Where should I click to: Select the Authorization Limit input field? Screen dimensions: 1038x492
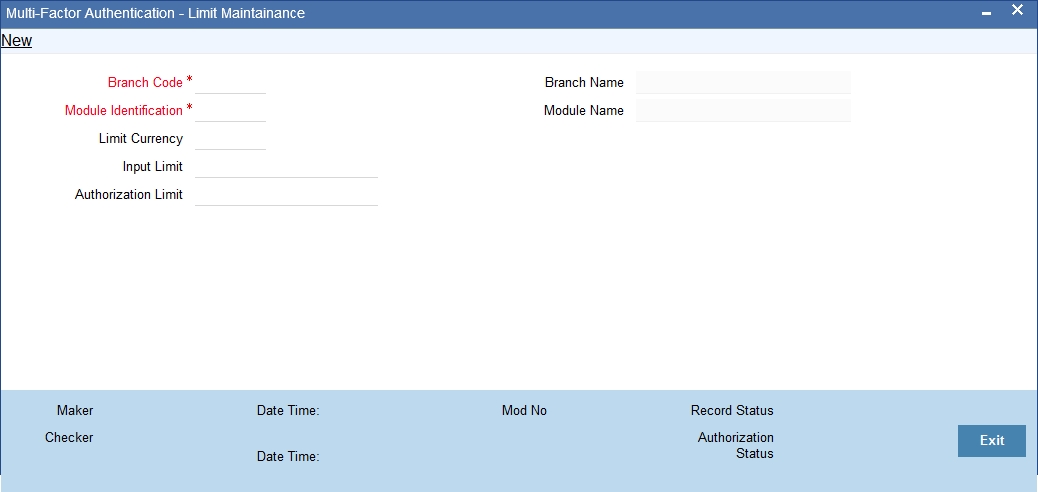[286, 194]
